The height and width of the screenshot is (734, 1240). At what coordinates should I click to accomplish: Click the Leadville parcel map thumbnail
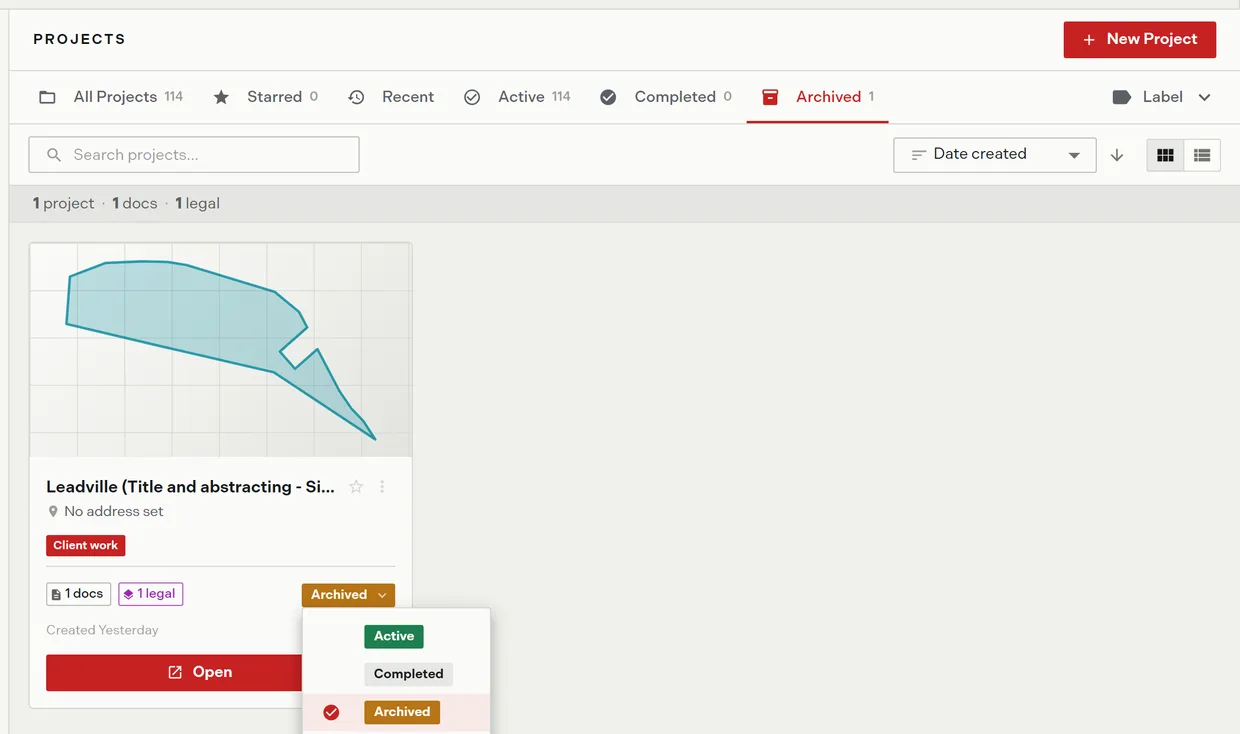pos(220,350)
